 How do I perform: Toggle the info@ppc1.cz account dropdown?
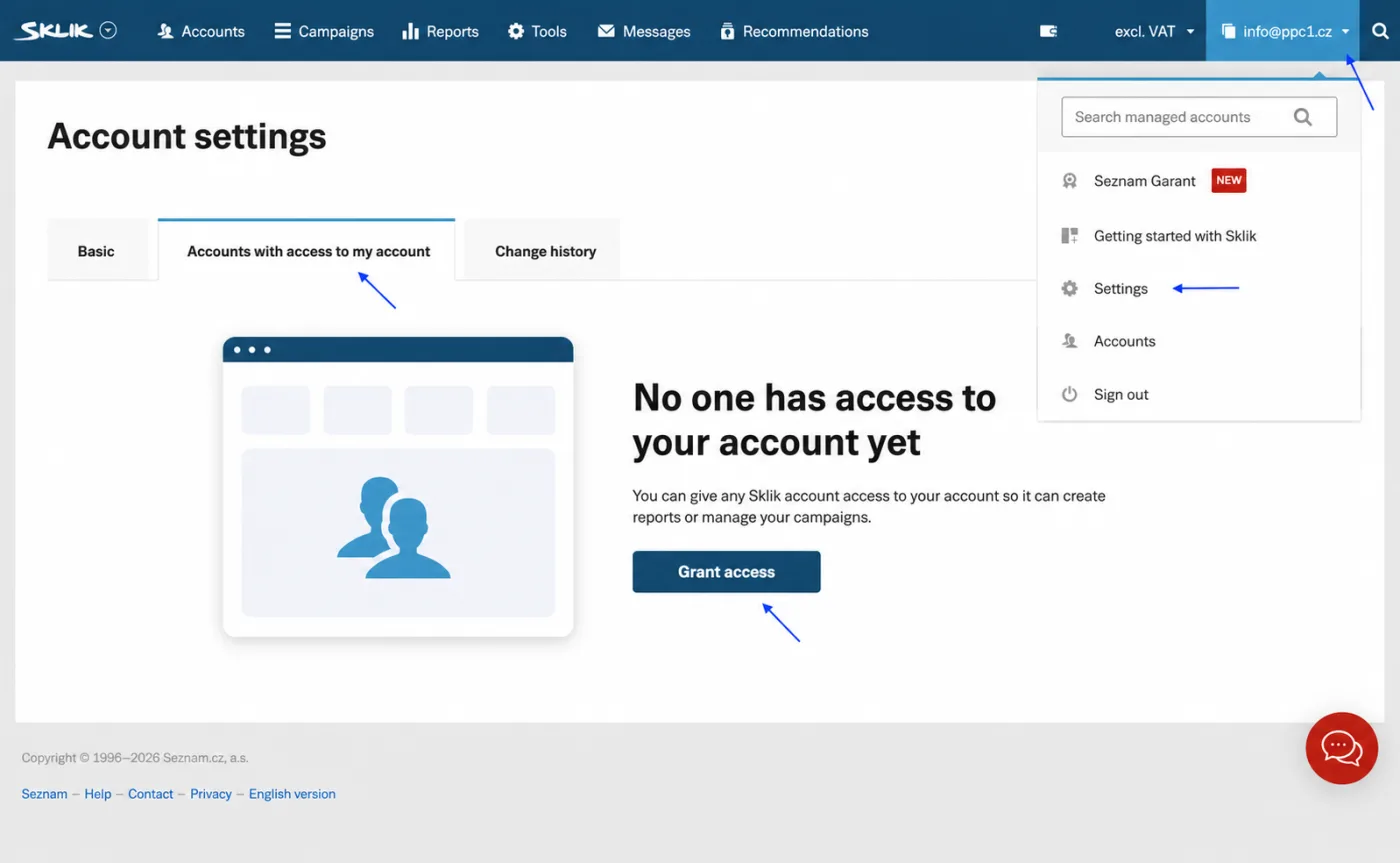pos(1283,31)
